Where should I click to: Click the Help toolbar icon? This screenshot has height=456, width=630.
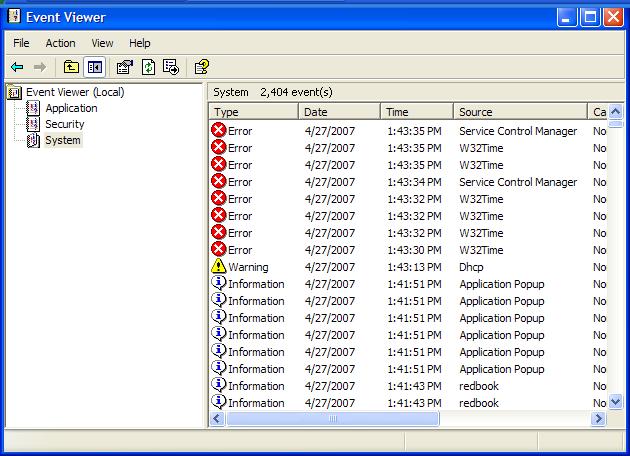pyautogui.click(x=202, y=67)
